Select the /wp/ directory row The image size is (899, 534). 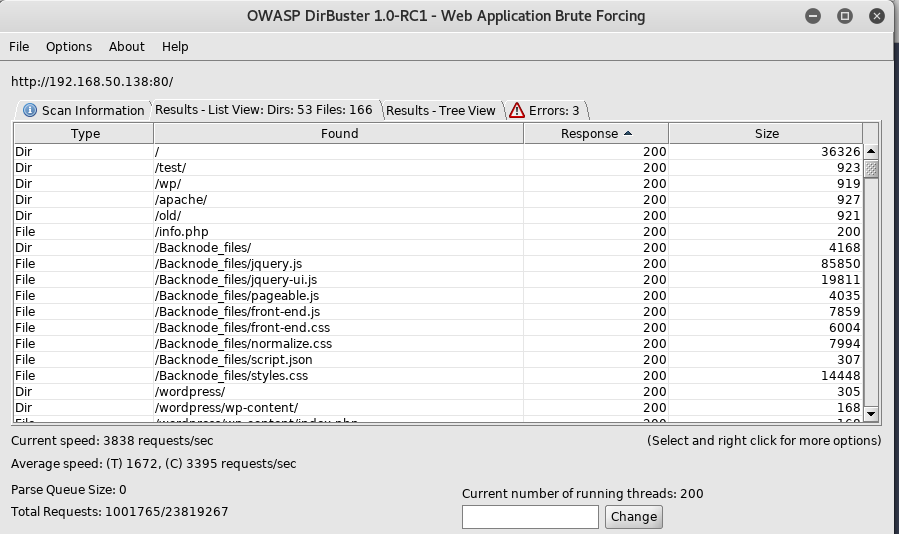click(x=438, y=184)
